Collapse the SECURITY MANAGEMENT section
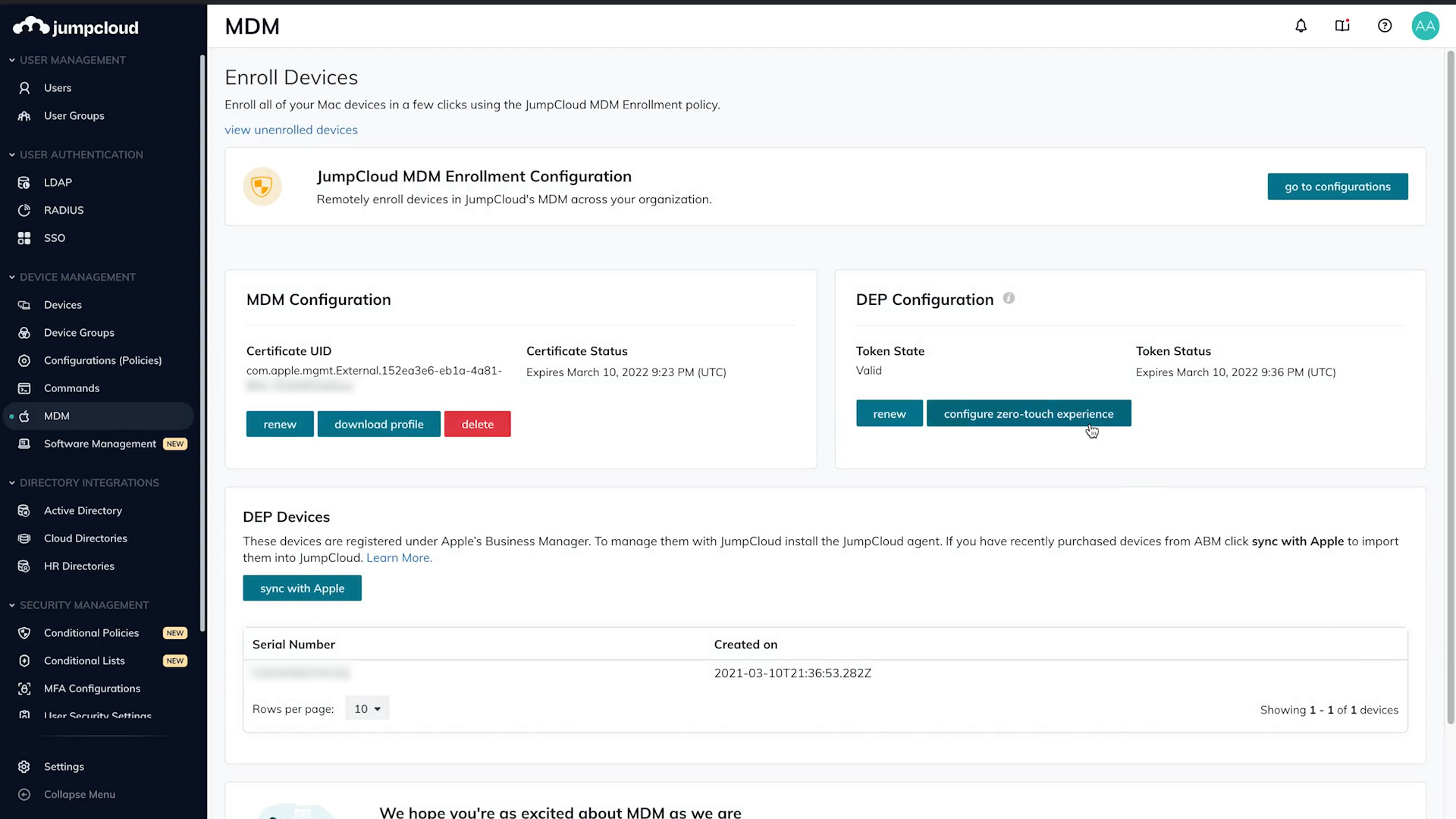 (11, 604)
